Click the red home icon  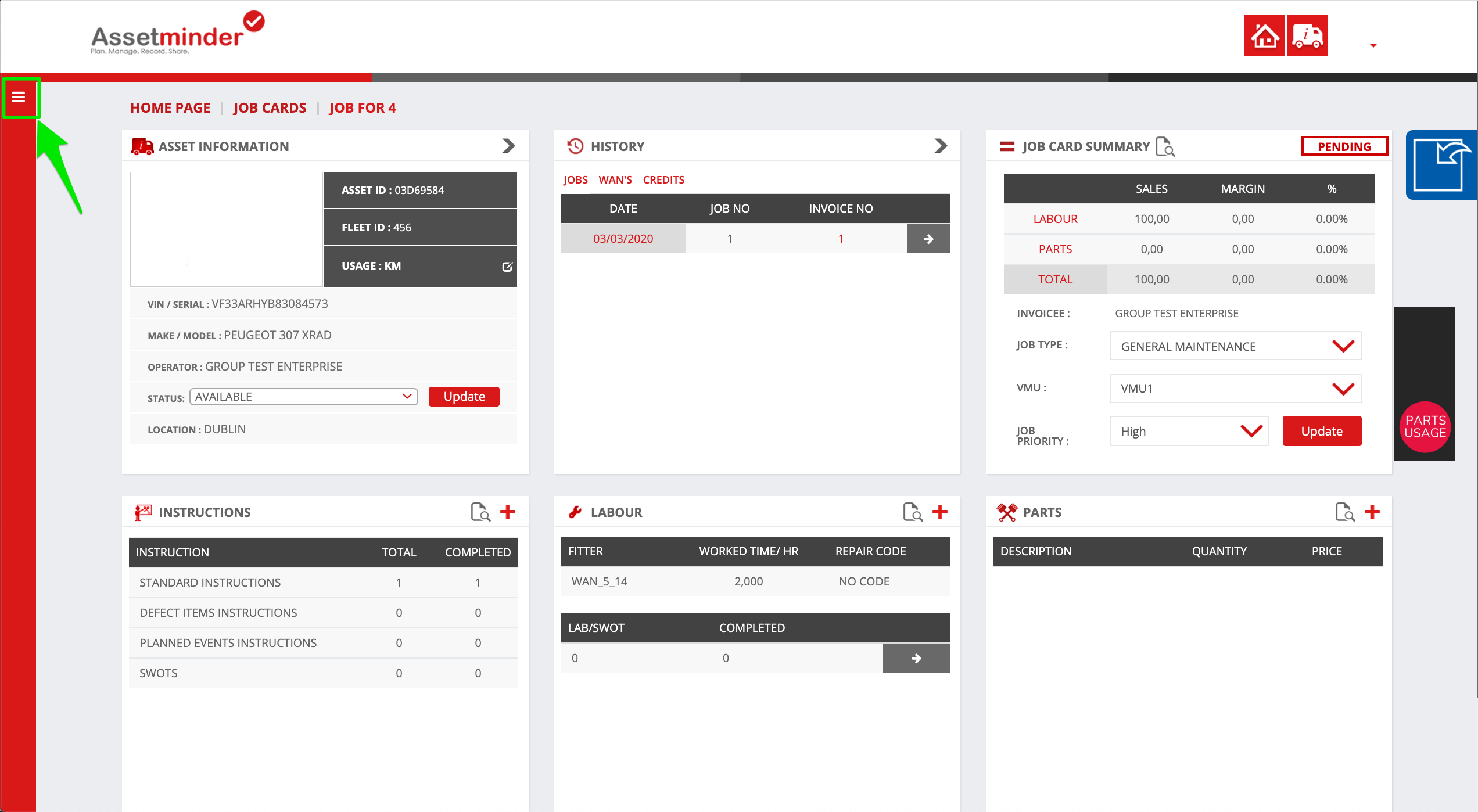pyautogui.click(x=1264, y=36)
